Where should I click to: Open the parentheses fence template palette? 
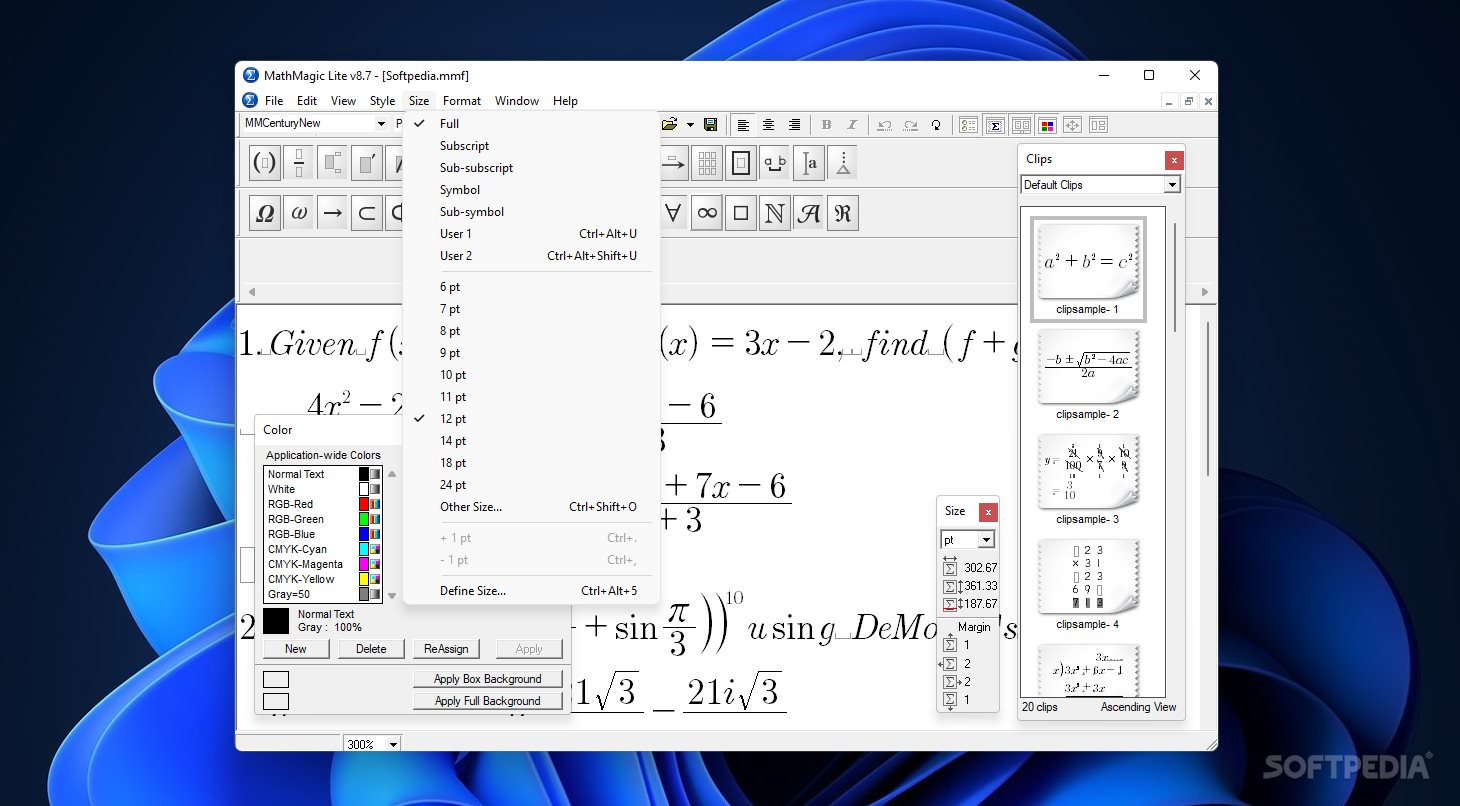[x=265, y=162]
